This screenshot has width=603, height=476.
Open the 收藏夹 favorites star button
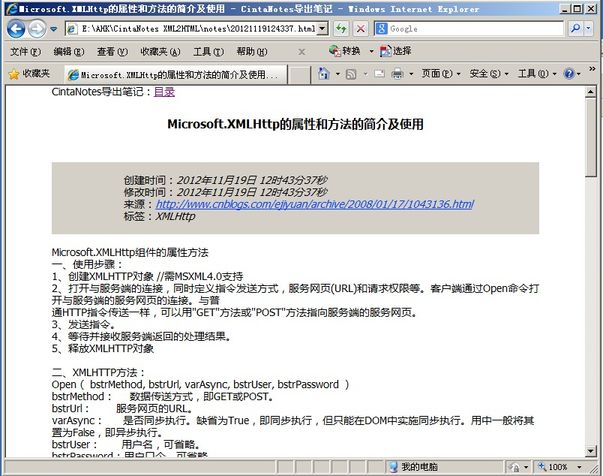[x=29, y=74]
